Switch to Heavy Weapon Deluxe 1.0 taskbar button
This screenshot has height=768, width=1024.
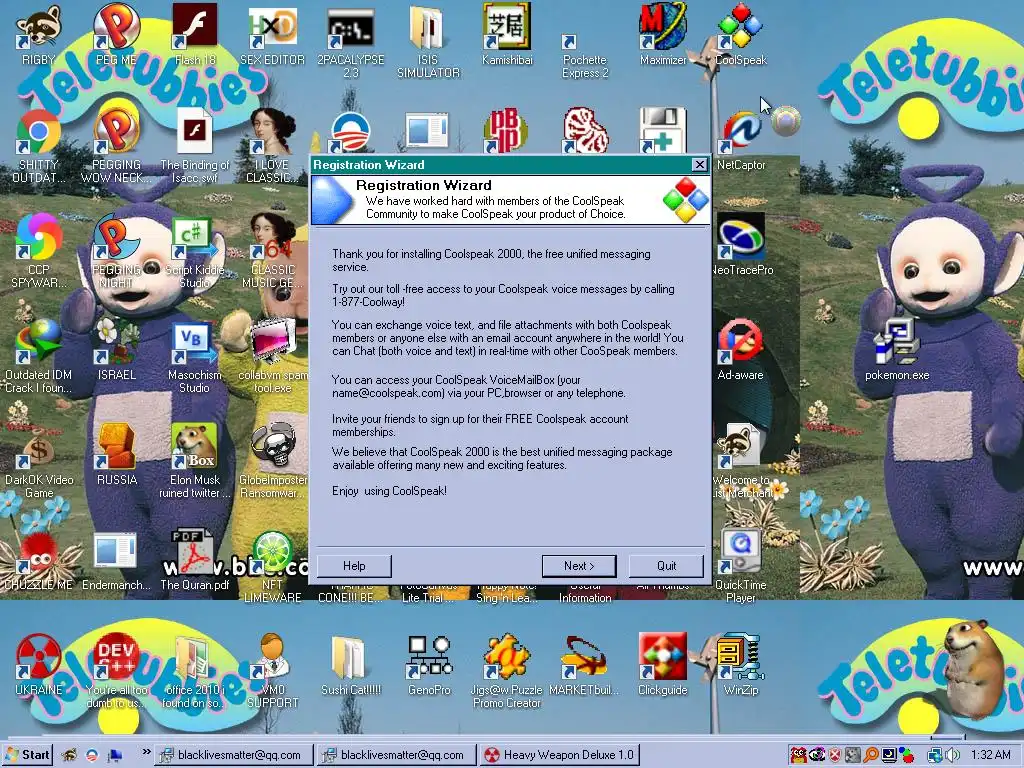click(x=560, y=755)
